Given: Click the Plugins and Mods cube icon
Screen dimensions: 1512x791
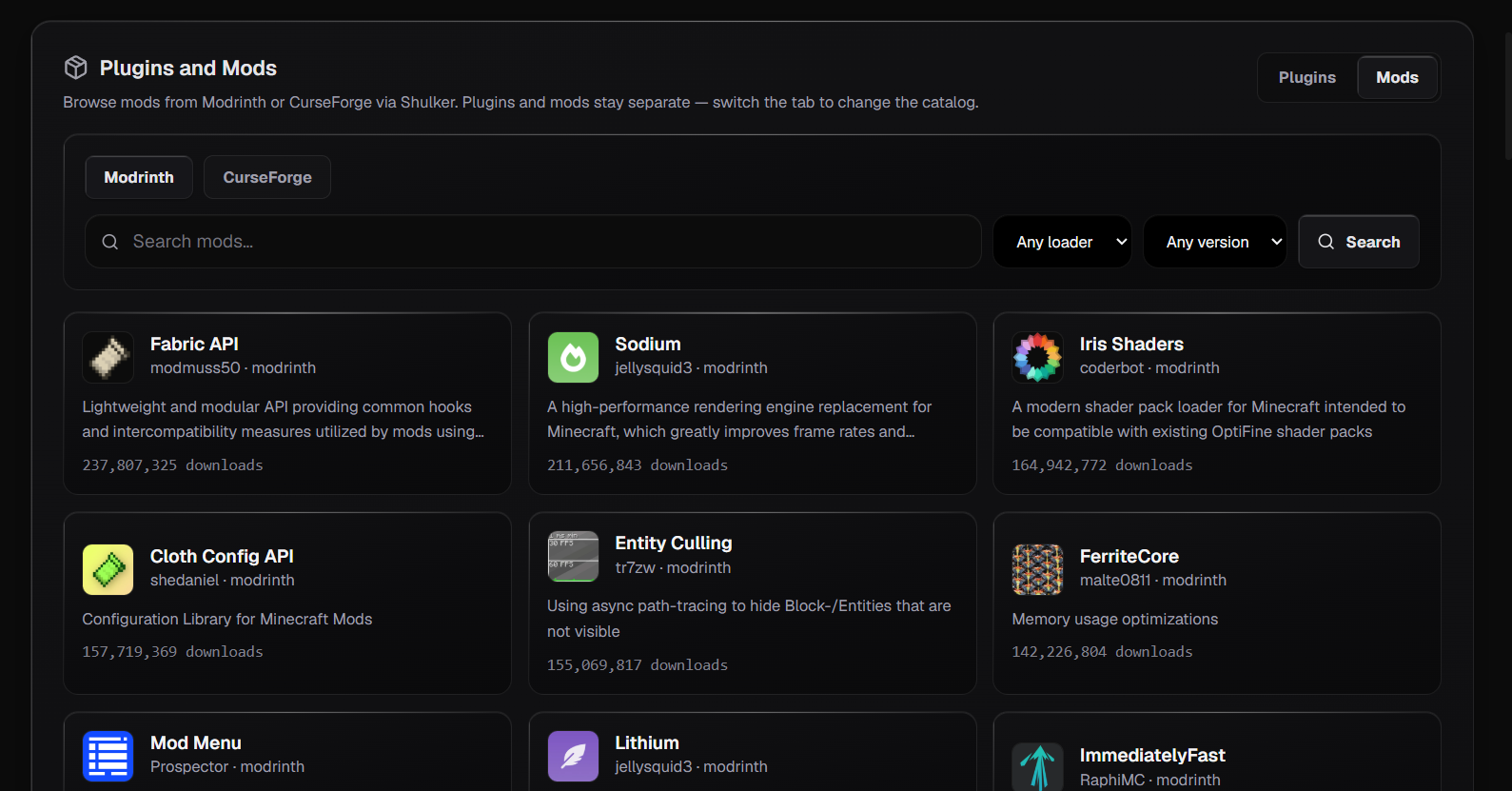Looking at the screenshot, I should point(76,68).
